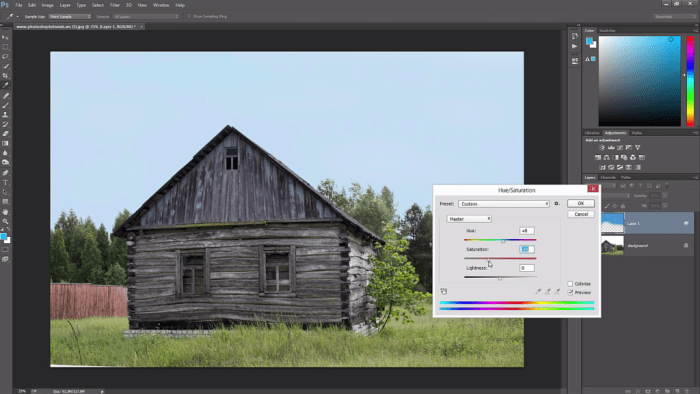Enable the Colorize checkbox

pyautogui.click(x=570, y=284)
